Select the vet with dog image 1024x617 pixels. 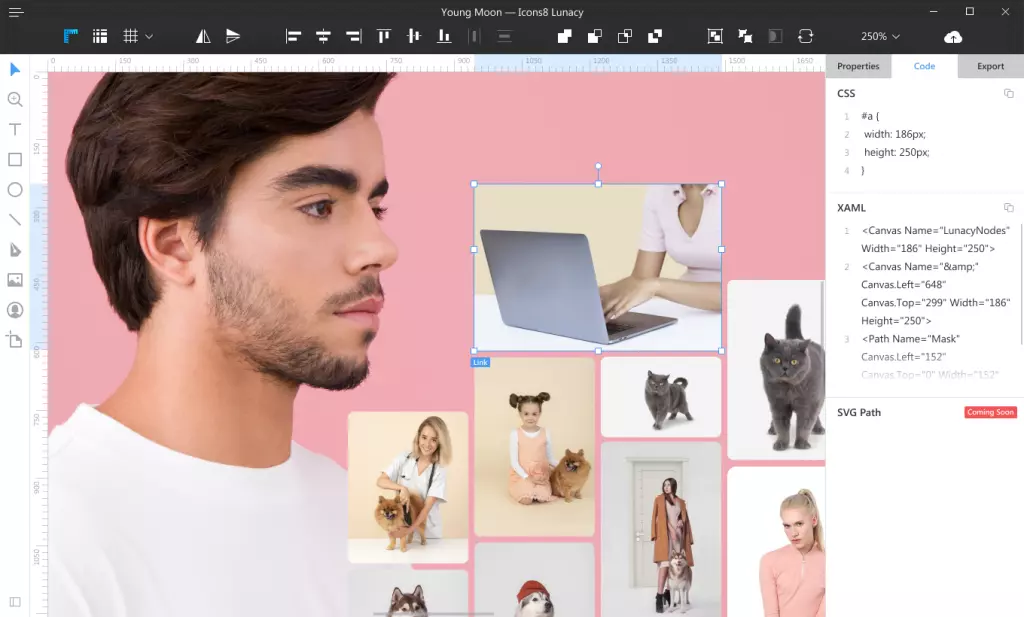point(408,487)
